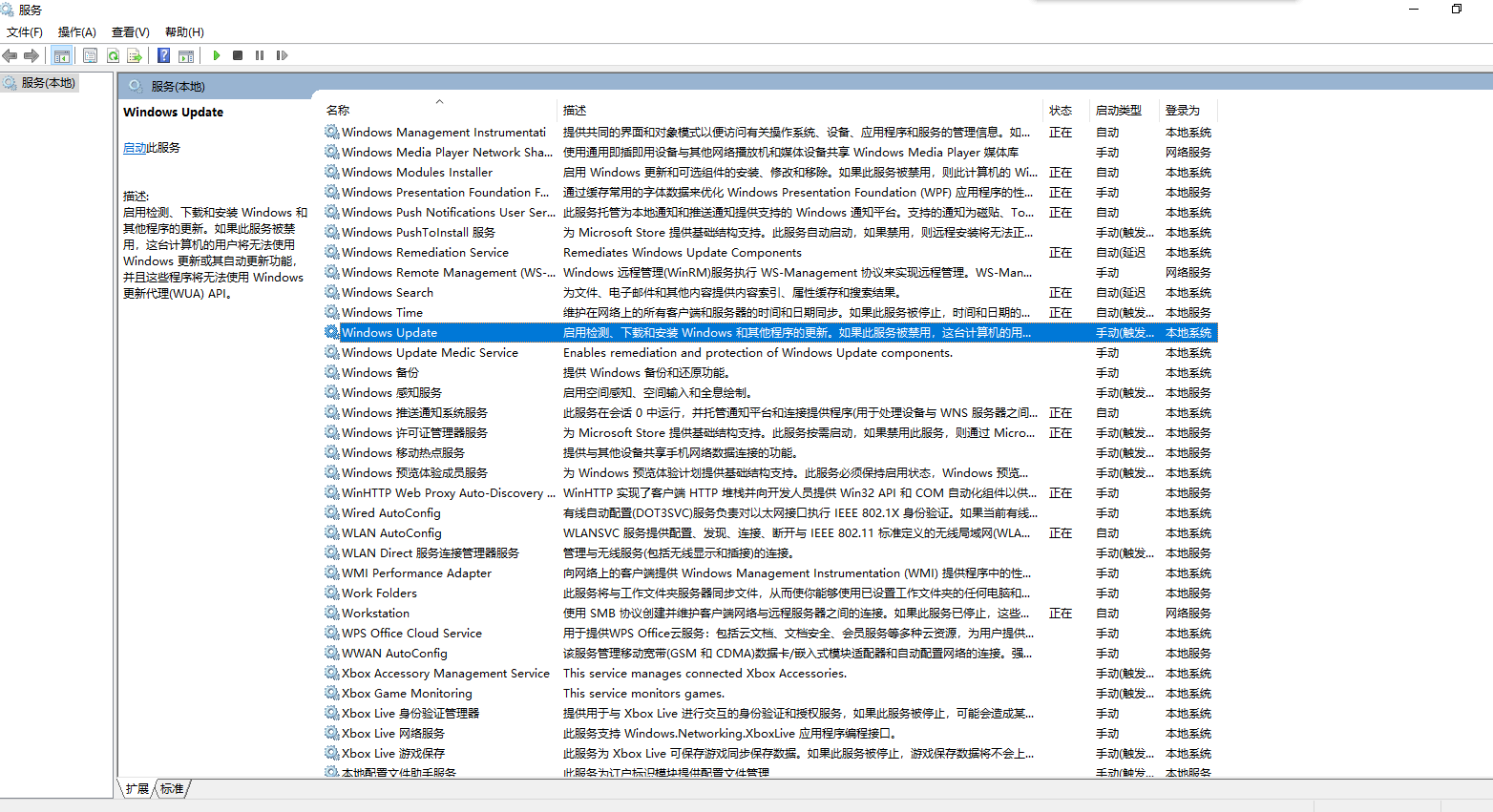Switch to the 扩展 tab

click(x=137, y=789)
